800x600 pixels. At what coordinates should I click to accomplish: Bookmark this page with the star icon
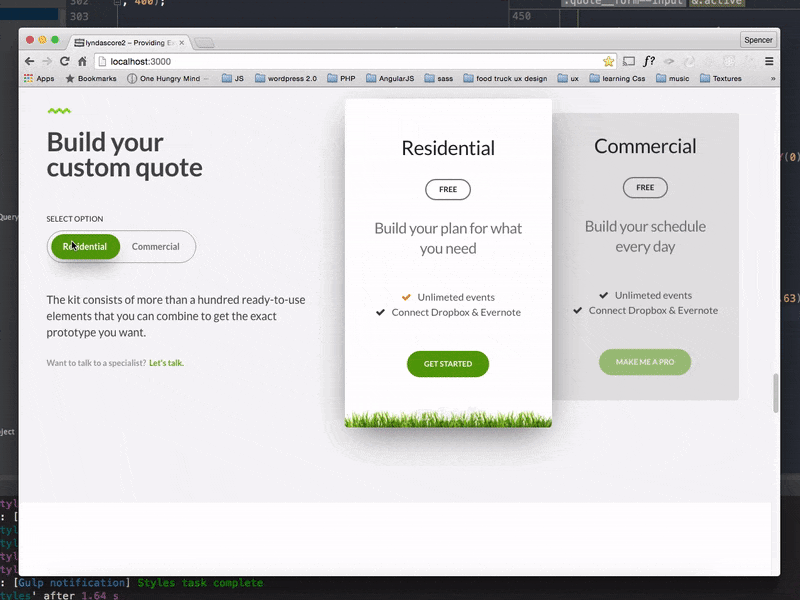click(x=608, y=61)
